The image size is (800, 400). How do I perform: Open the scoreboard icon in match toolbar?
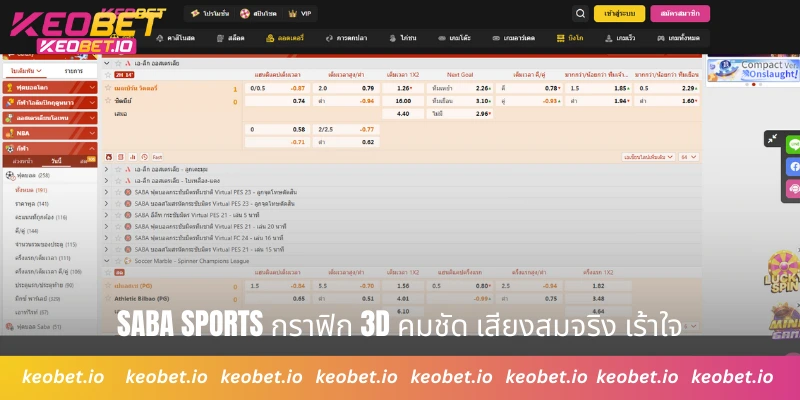pos(120,157)
